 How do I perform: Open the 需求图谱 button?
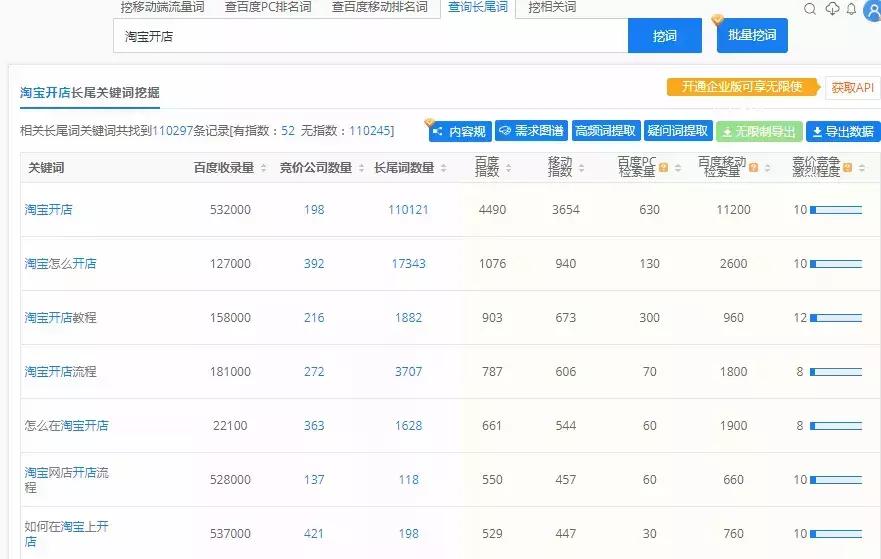coord(531,131)
